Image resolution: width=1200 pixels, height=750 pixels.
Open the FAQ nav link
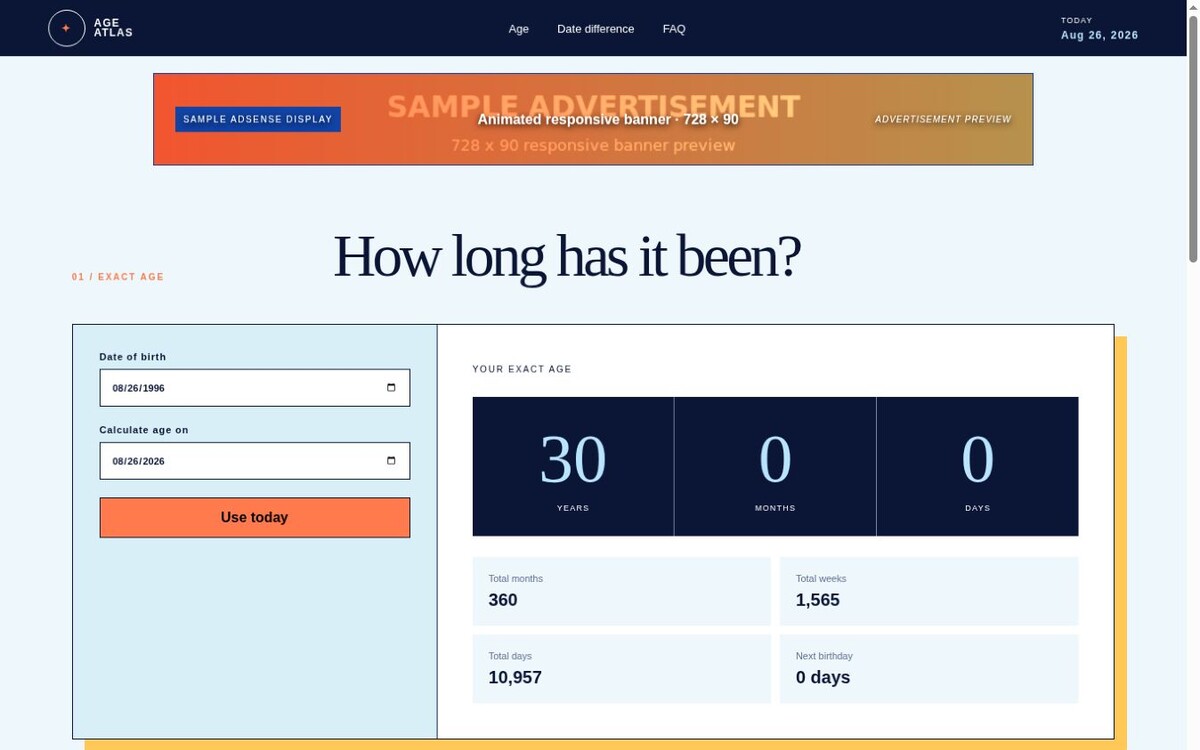674,29
